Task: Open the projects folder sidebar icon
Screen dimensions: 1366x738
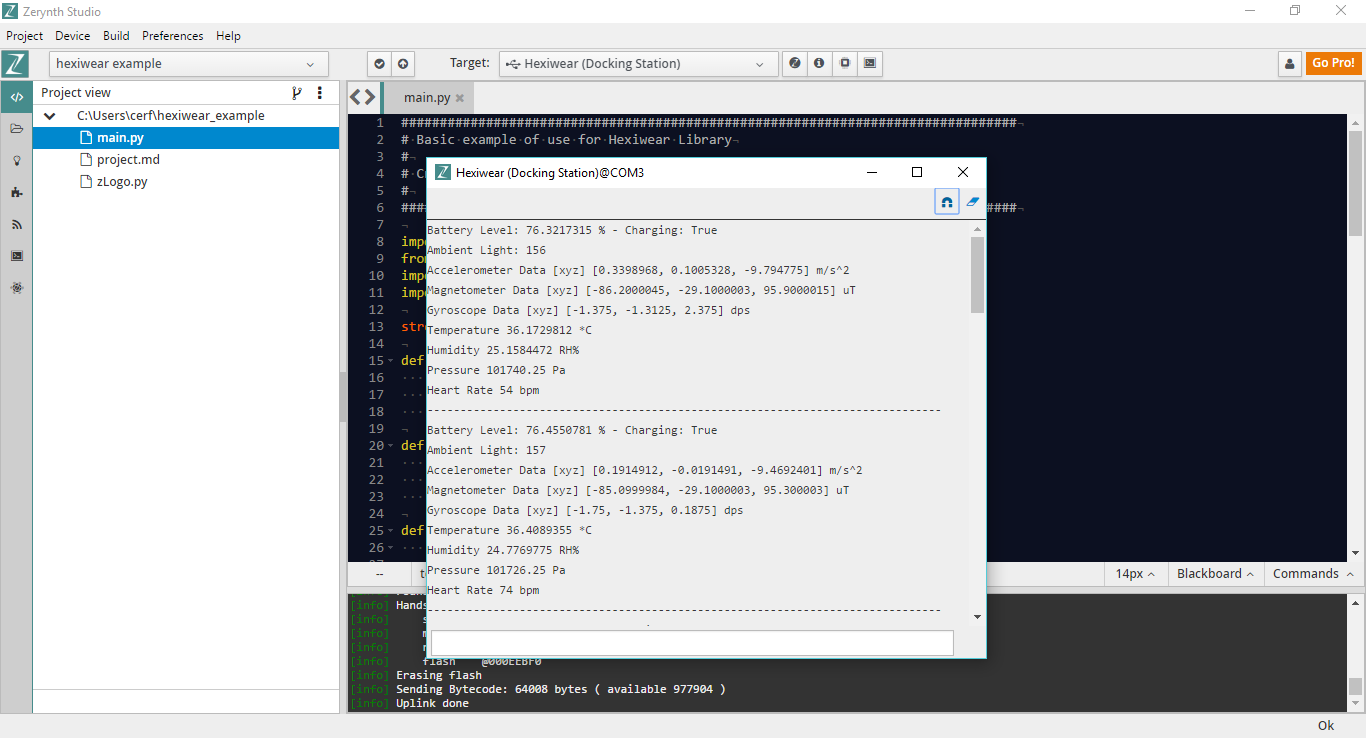Action: 16,129
